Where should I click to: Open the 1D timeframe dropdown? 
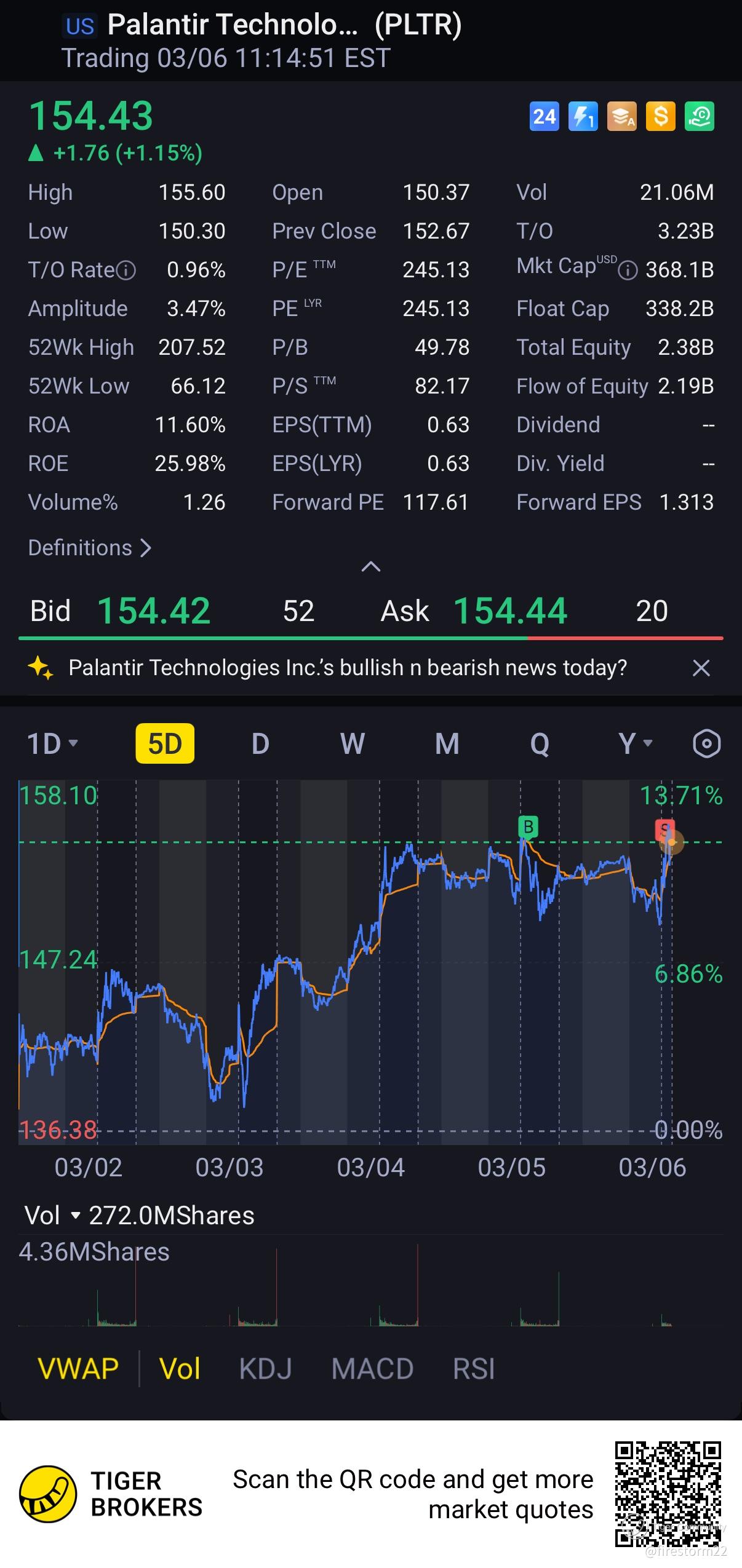52,743
